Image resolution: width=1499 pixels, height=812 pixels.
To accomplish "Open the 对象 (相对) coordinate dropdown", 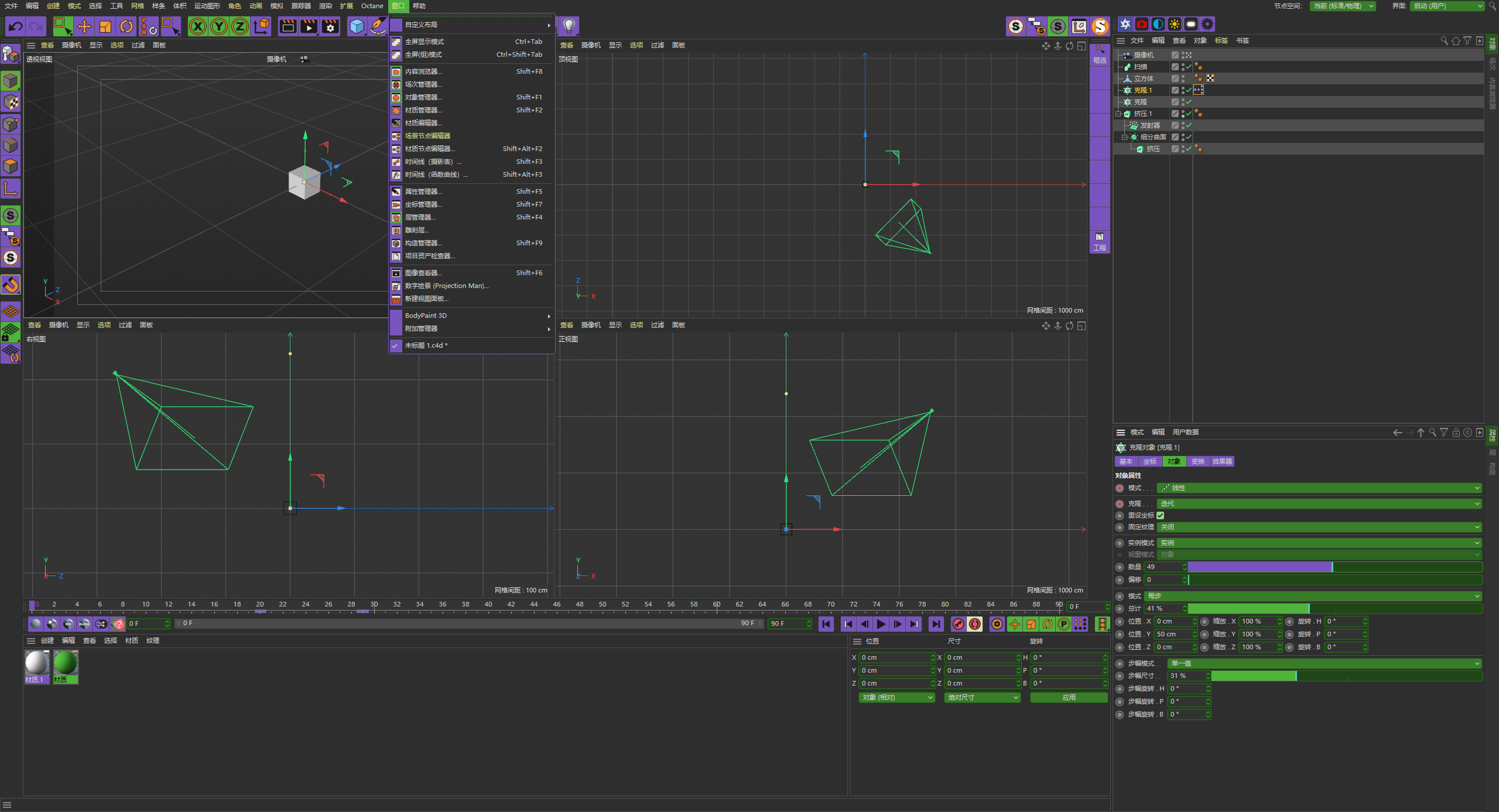I will [x=896, y=697].
